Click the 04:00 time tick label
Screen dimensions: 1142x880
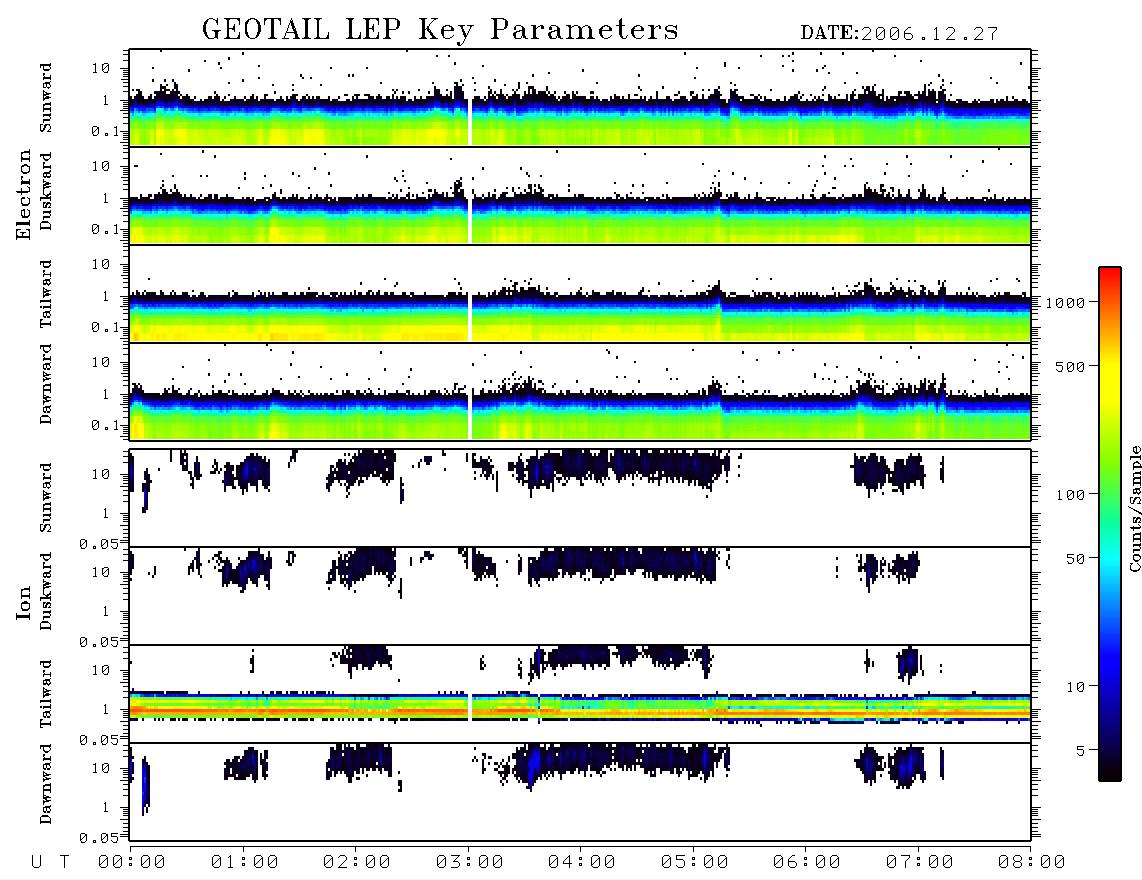tap(582, 863)
